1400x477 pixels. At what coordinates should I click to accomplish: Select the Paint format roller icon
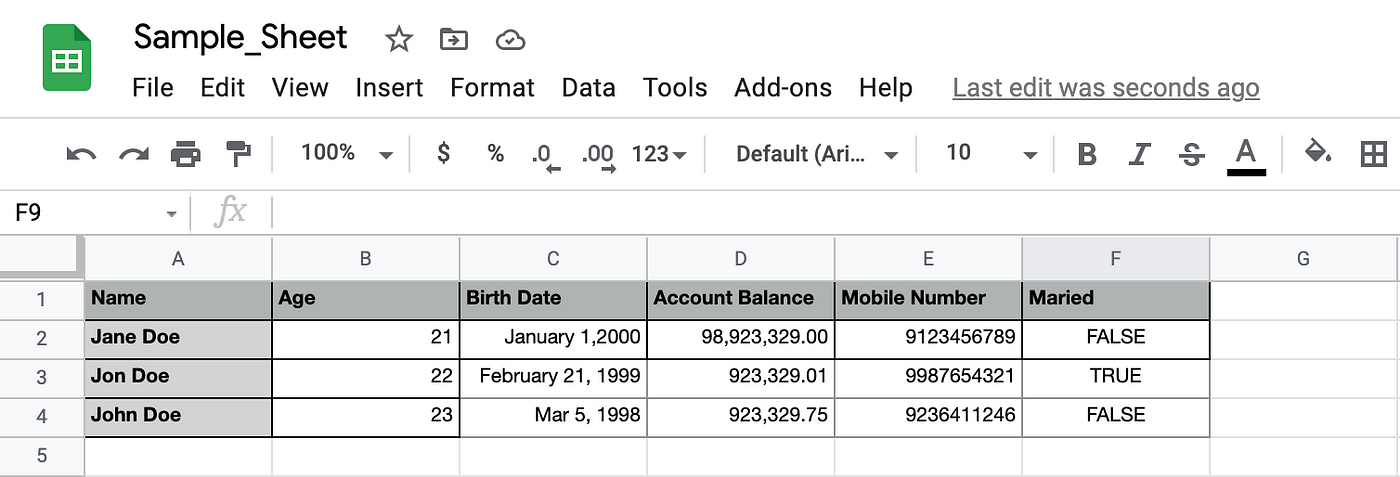(238, 154)
